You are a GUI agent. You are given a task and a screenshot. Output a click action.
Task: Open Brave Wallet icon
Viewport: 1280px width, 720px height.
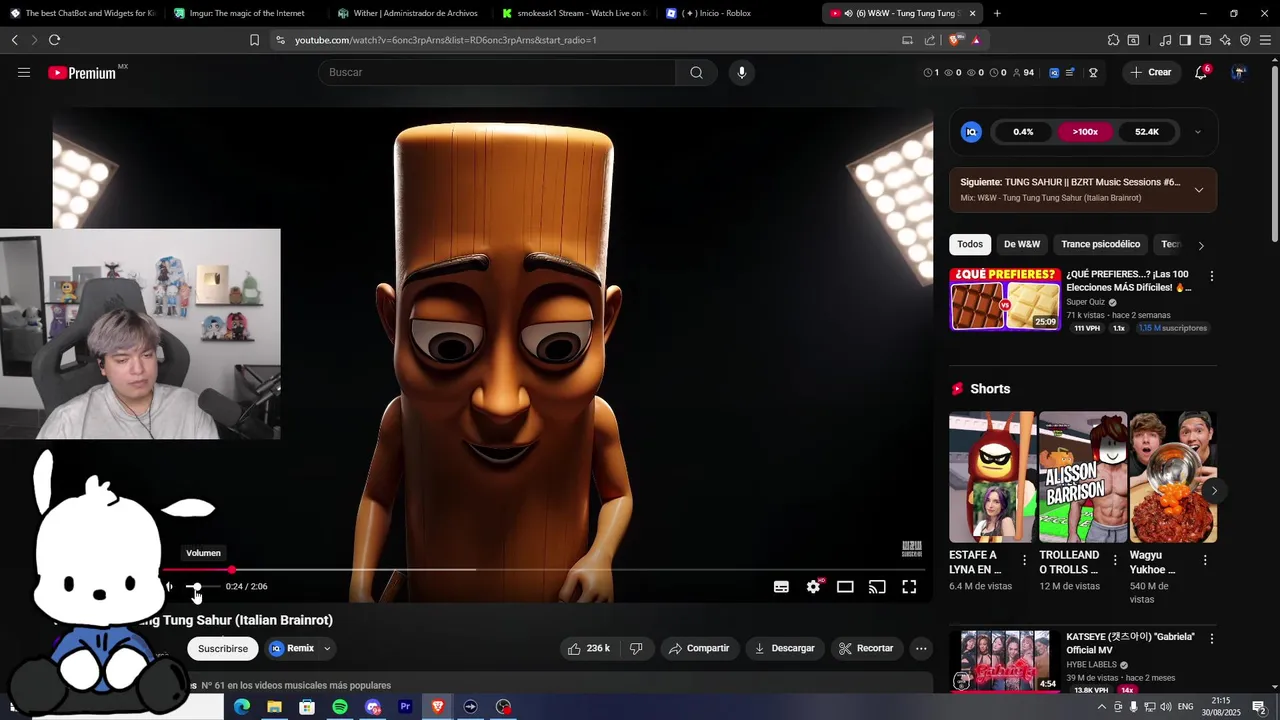coord(1205,40)
